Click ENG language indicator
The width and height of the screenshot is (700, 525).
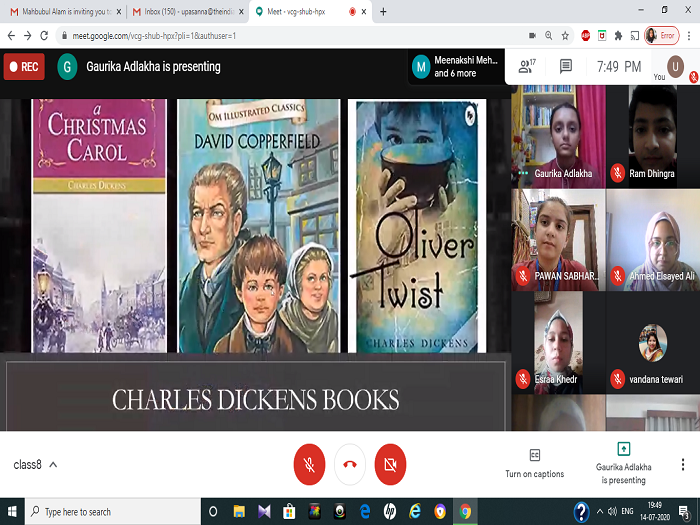627,512
